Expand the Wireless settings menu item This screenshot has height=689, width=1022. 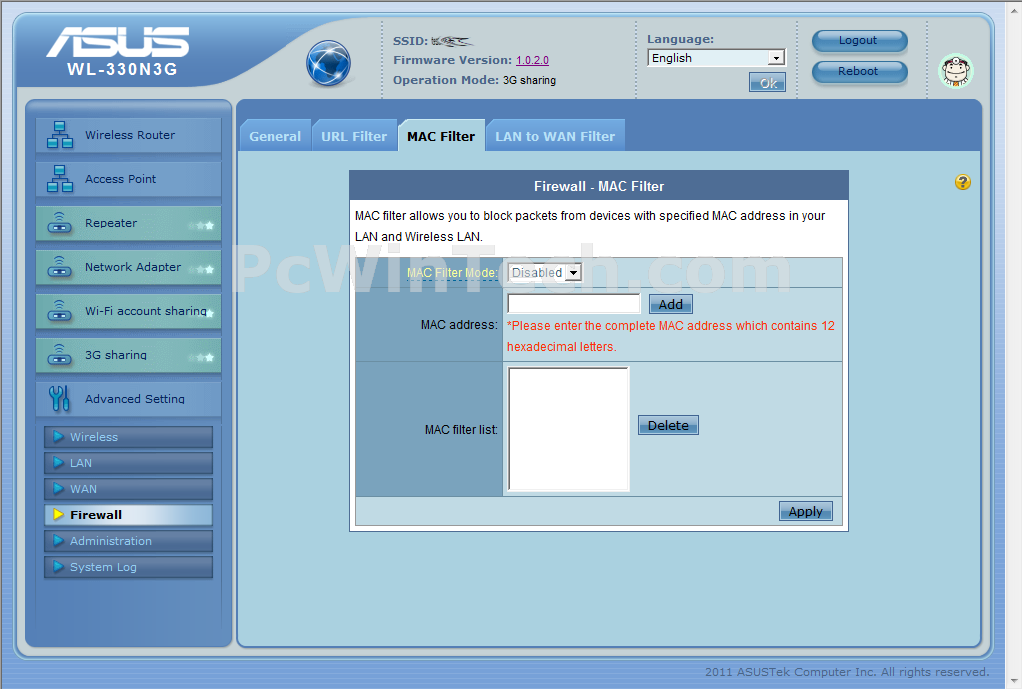point(128,437)
